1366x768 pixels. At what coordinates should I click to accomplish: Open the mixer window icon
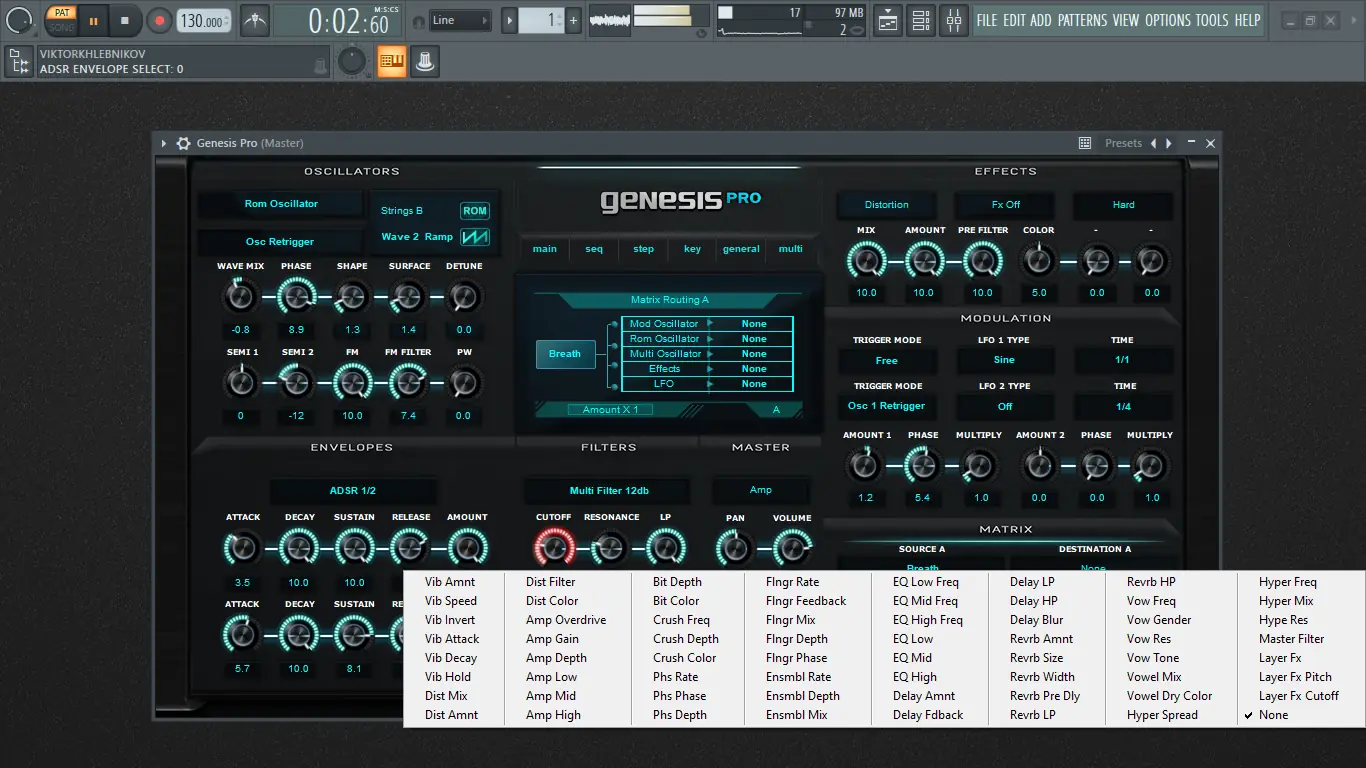(x=954, y=20)
